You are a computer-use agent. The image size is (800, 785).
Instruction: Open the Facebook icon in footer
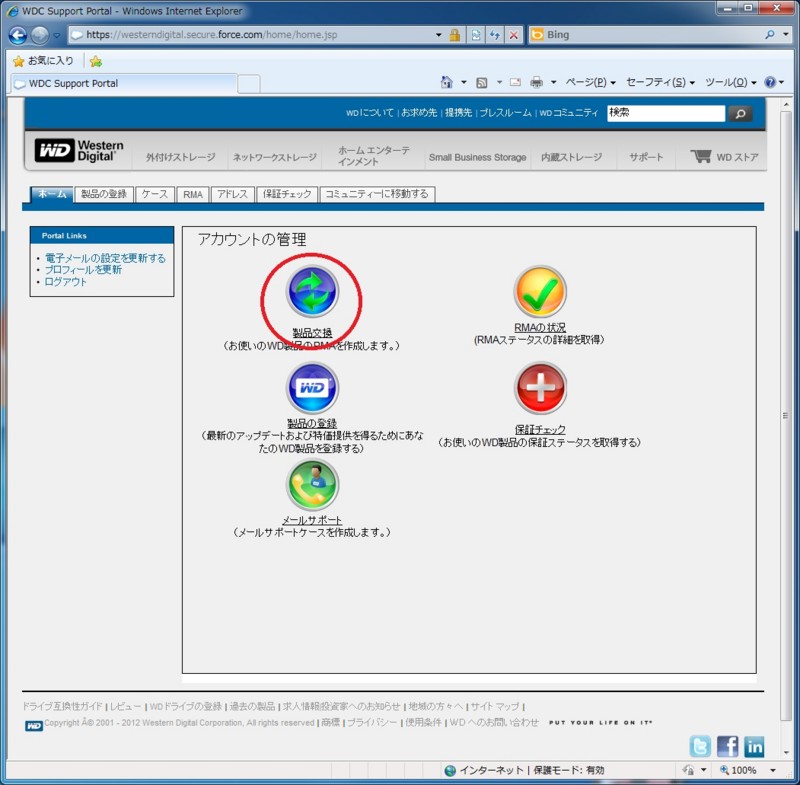[727, 746]
